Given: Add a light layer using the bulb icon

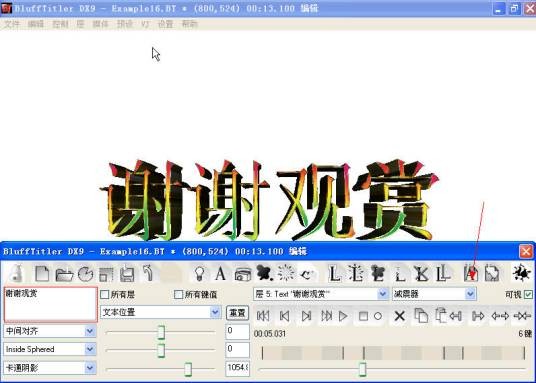Looking at the screenshot, I should pos(199,274).
